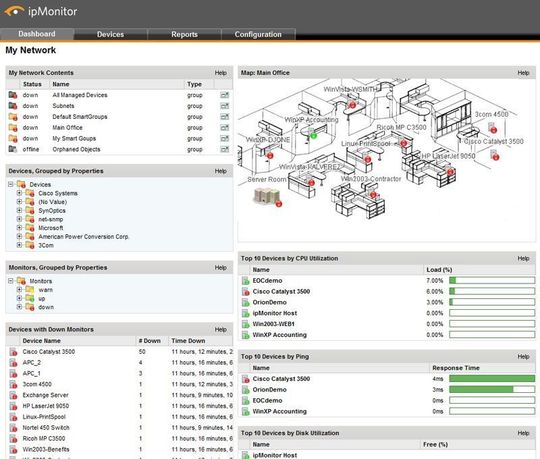Expand the down monitors folder

pos(19,307)
